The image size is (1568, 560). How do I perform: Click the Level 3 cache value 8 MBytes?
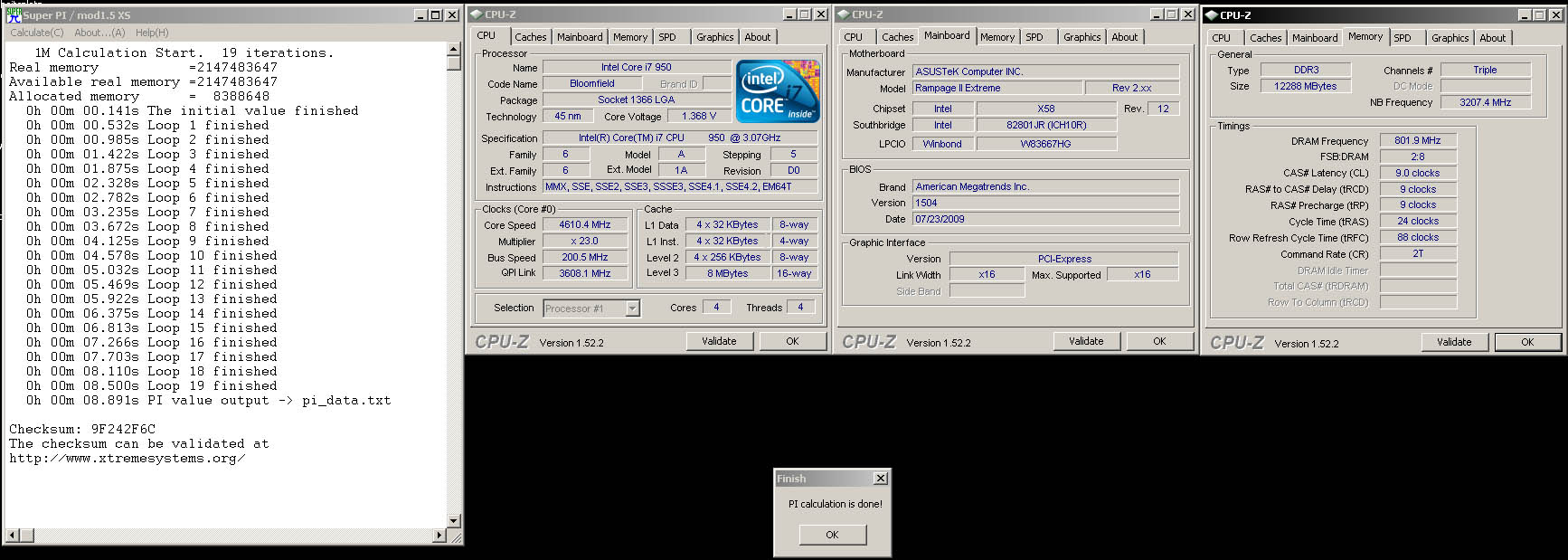pos(727,273)
